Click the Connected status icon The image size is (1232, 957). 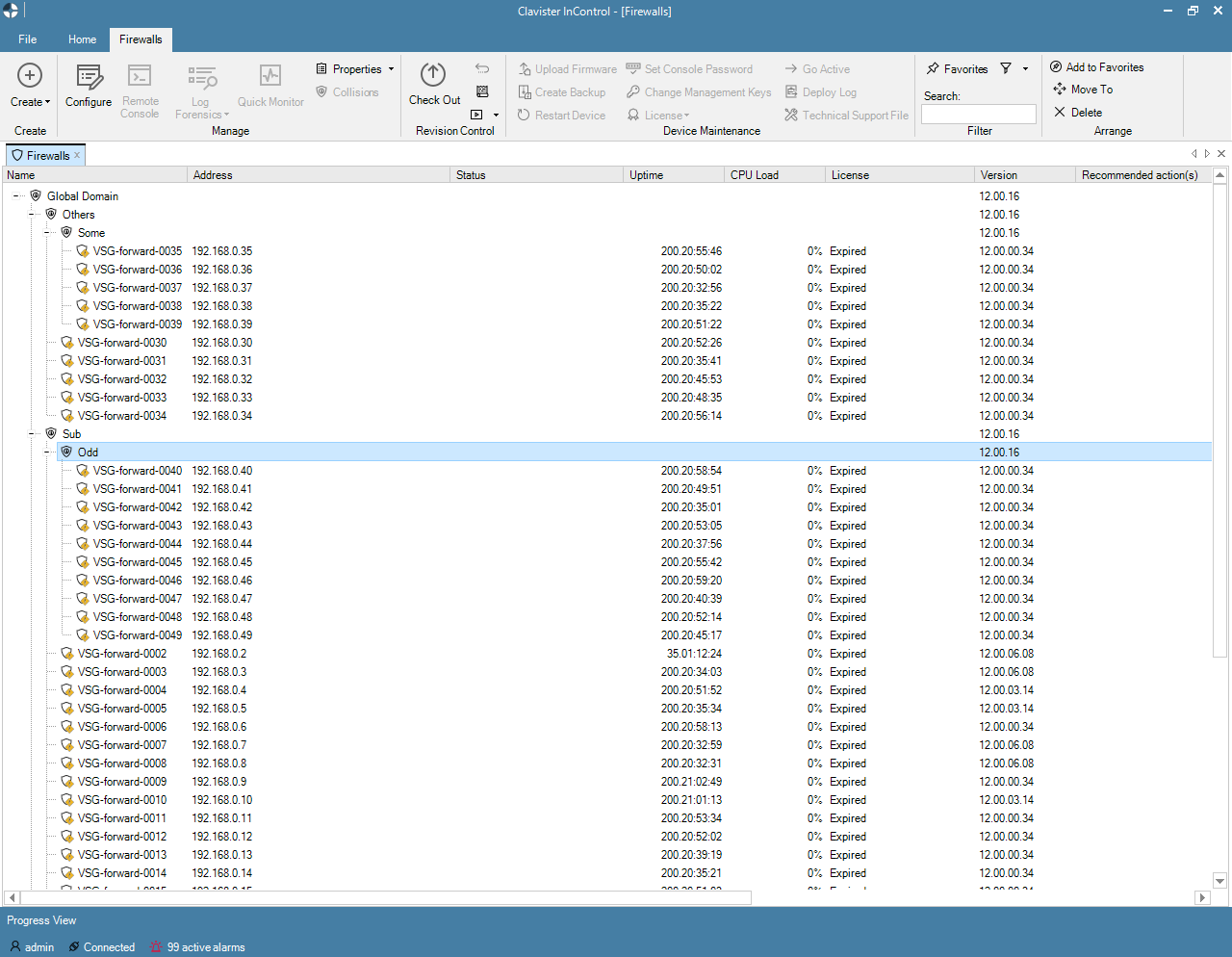(x=74, y=947)
